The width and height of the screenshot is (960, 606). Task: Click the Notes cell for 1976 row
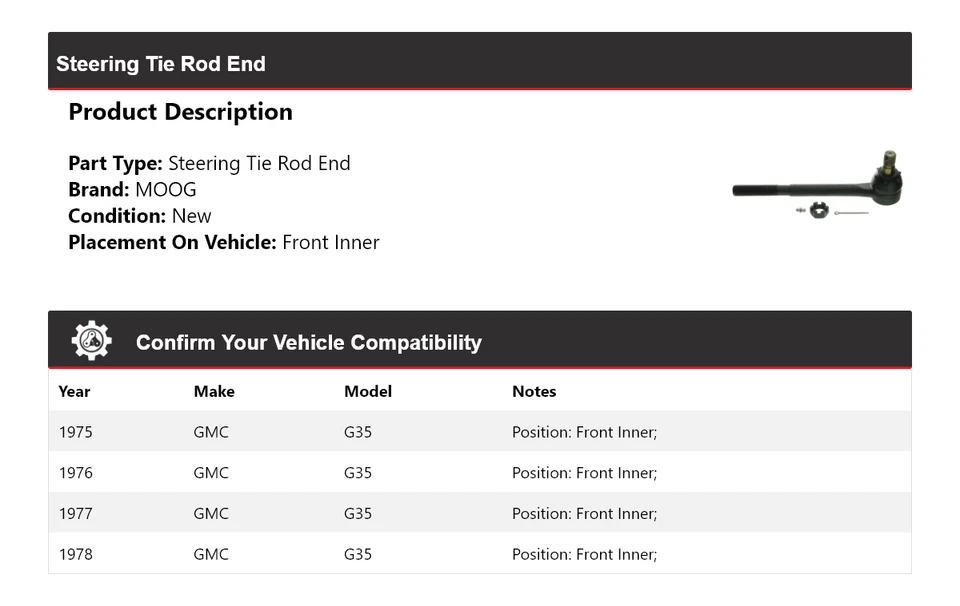coord(584,473)
